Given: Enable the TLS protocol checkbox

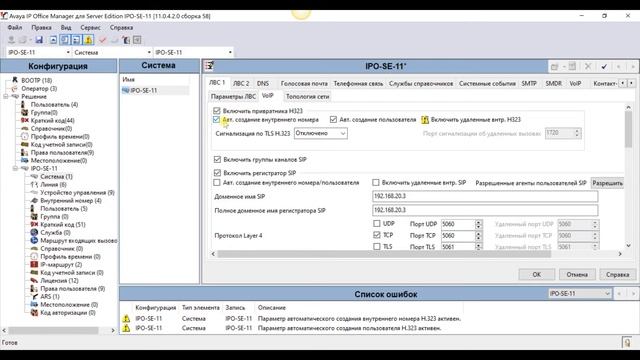Looking at the screenshot, I should (x=377, y=247).
